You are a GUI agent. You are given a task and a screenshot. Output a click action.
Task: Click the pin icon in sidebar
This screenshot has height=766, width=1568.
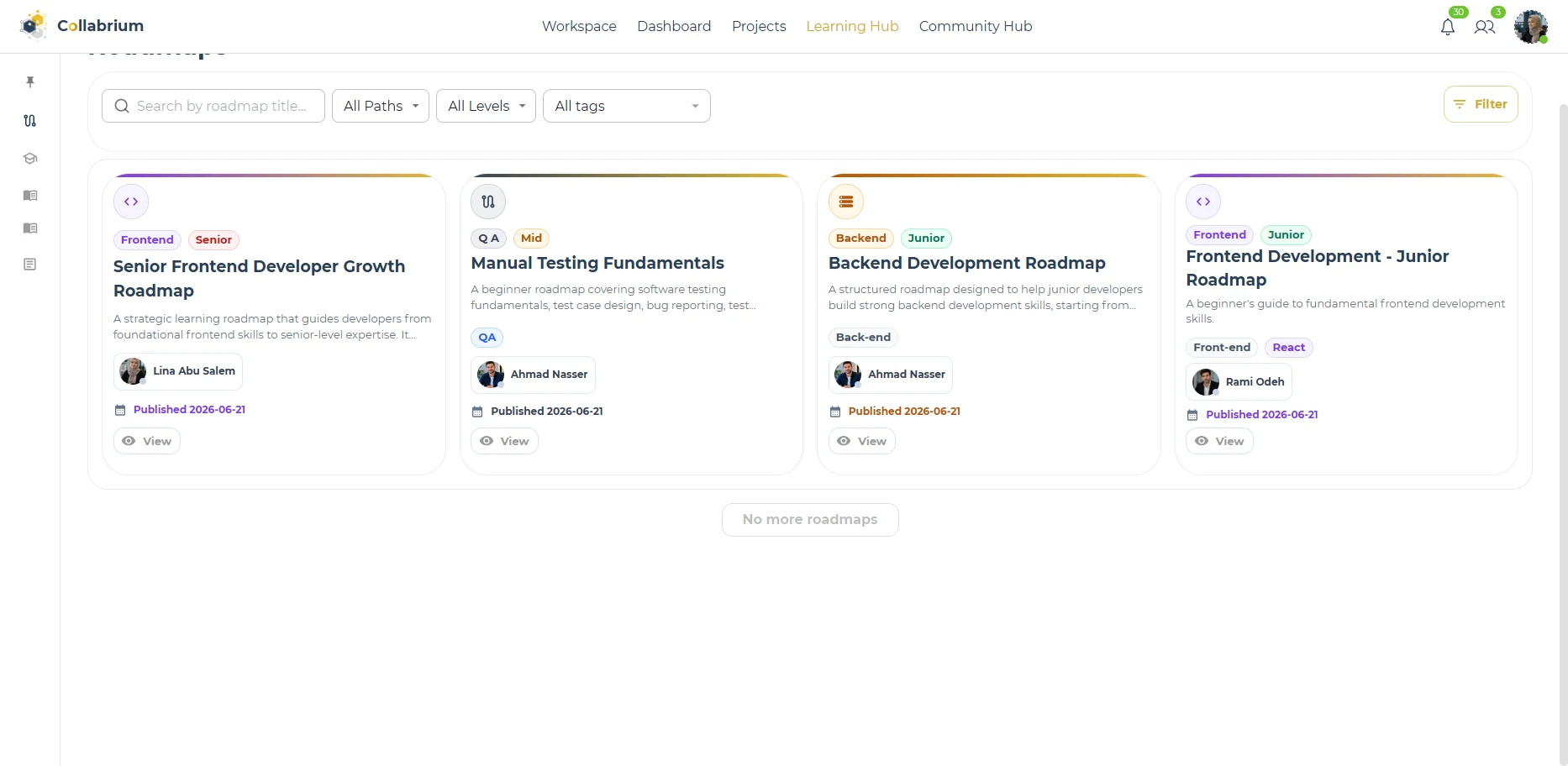click(30, 81)
